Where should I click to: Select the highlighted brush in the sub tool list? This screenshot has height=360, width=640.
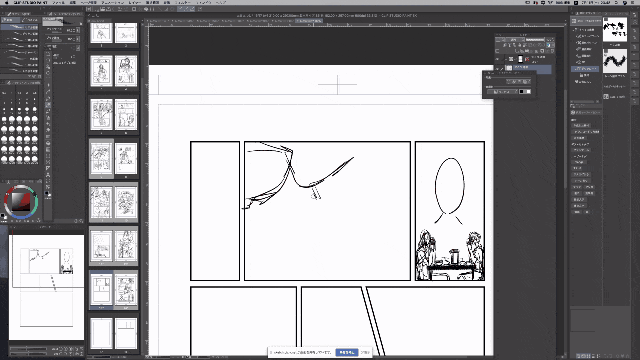(20, 27)
